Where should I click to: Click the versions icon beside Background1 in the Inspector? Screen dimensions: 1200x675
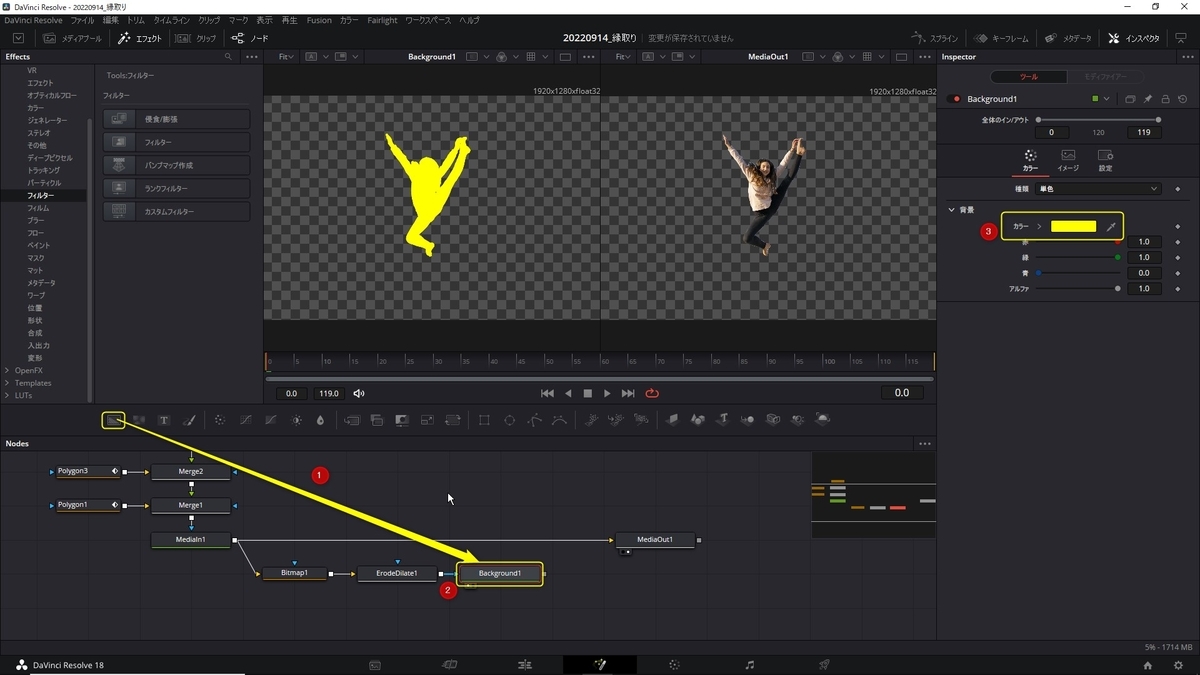(x=1130, y=99)
